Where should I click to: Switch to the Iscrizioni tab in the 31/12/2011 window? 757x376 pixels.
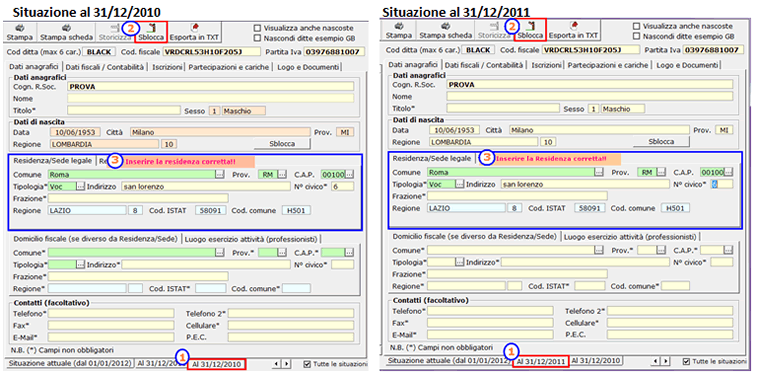(x=547, y=65)
